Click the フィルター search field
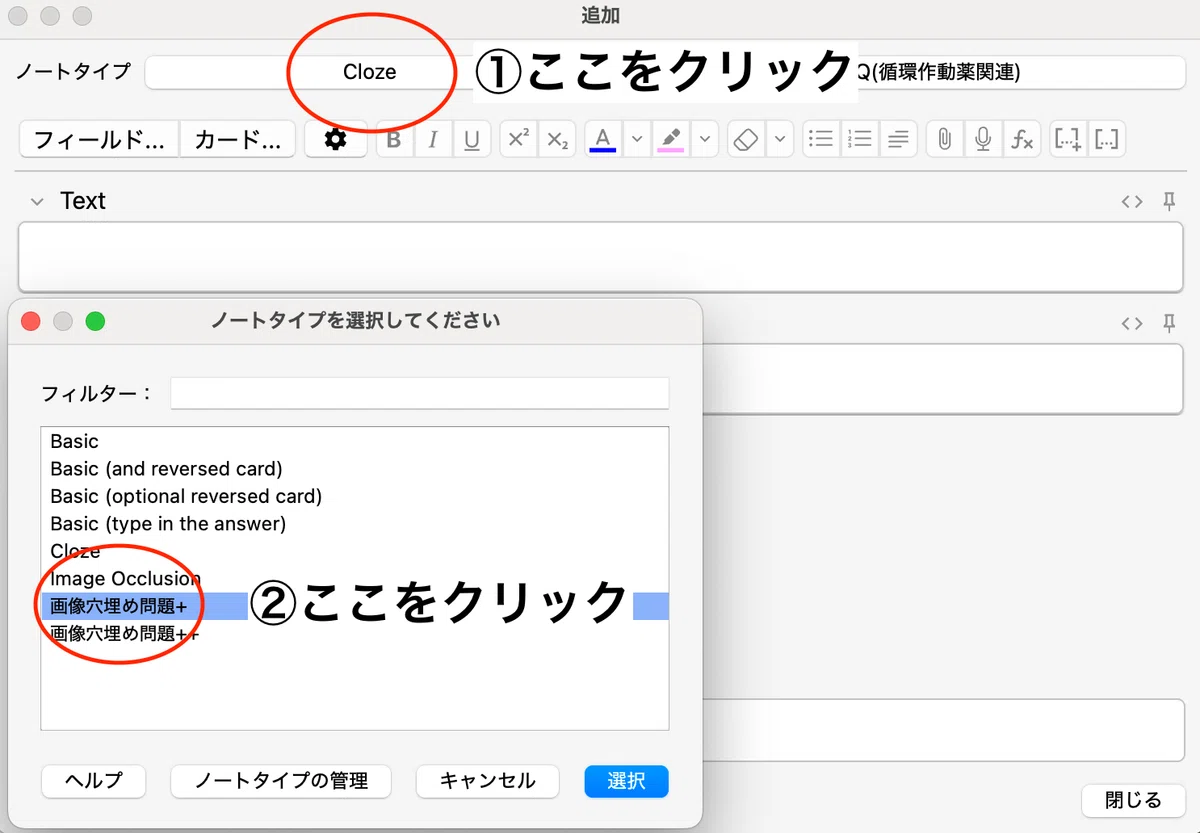This screenshot has height=833, width=1200. coord(420,393)
